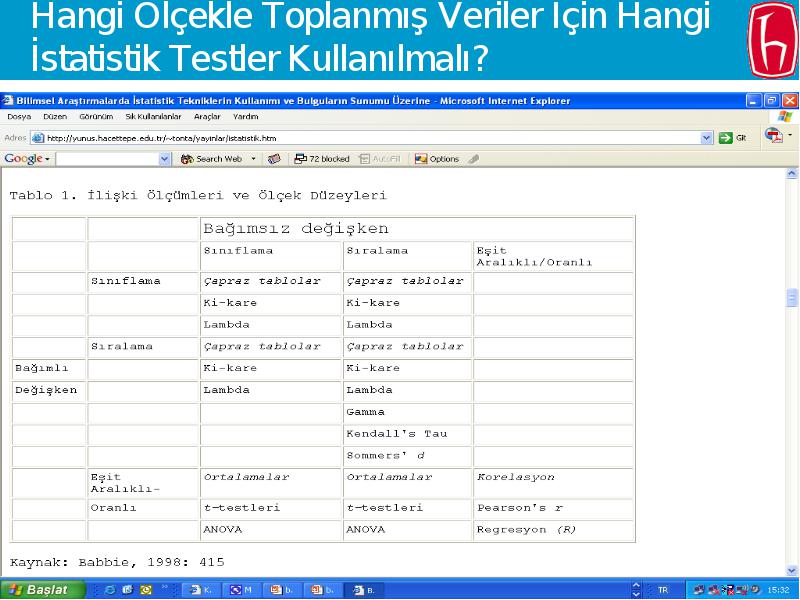This screenshot has height=600, width=800.
Task: Click the 'Bağımsız değişken' header cell
Action: pyautogui.click(x=417, y=229)
